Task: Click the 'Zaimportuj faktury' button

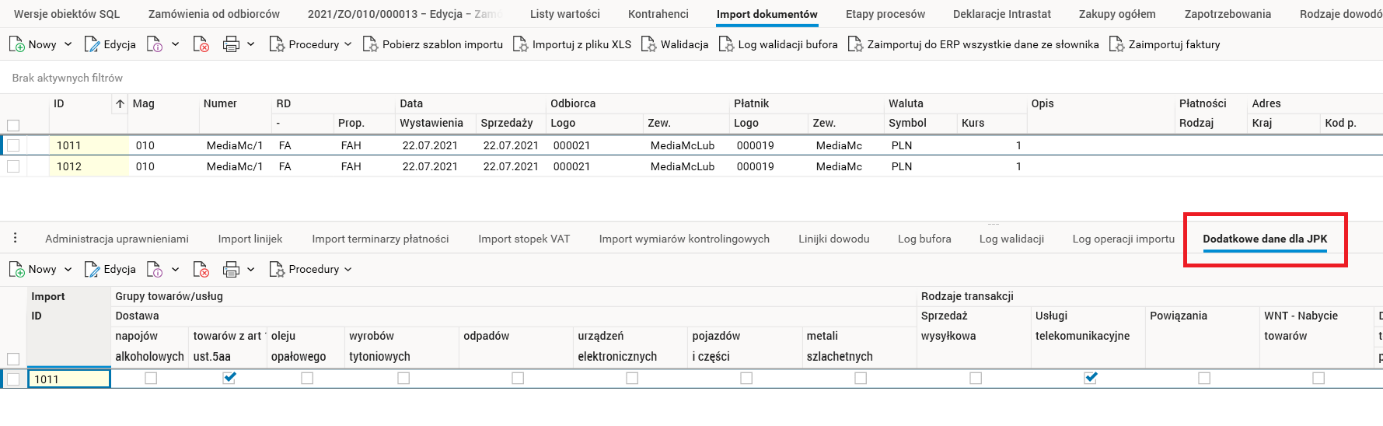Action: click(1165, 45)
